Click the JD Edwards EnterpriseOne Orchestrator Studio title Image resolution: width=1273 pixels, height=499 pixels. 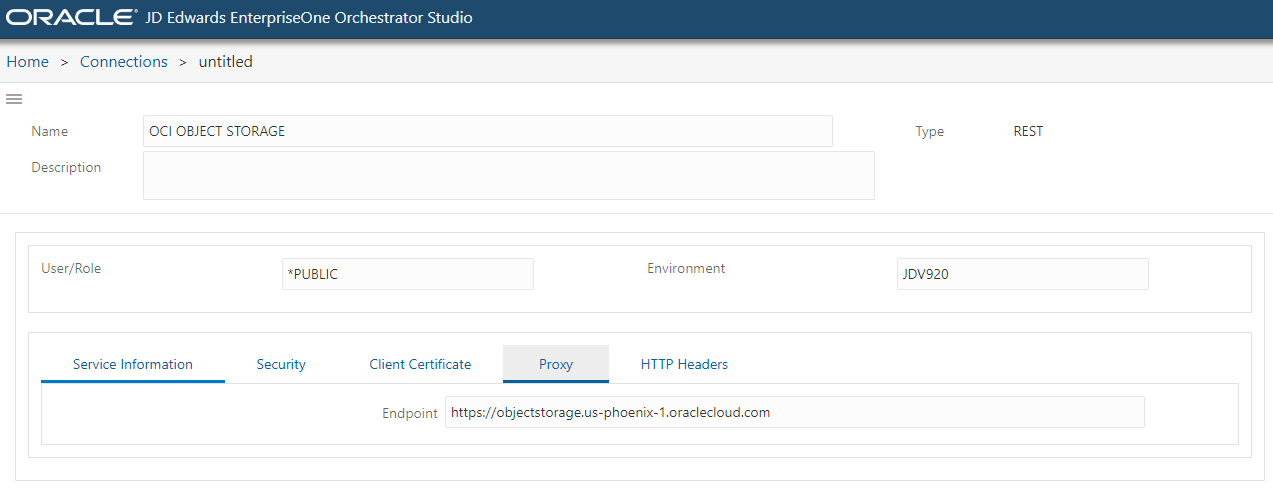310,18
